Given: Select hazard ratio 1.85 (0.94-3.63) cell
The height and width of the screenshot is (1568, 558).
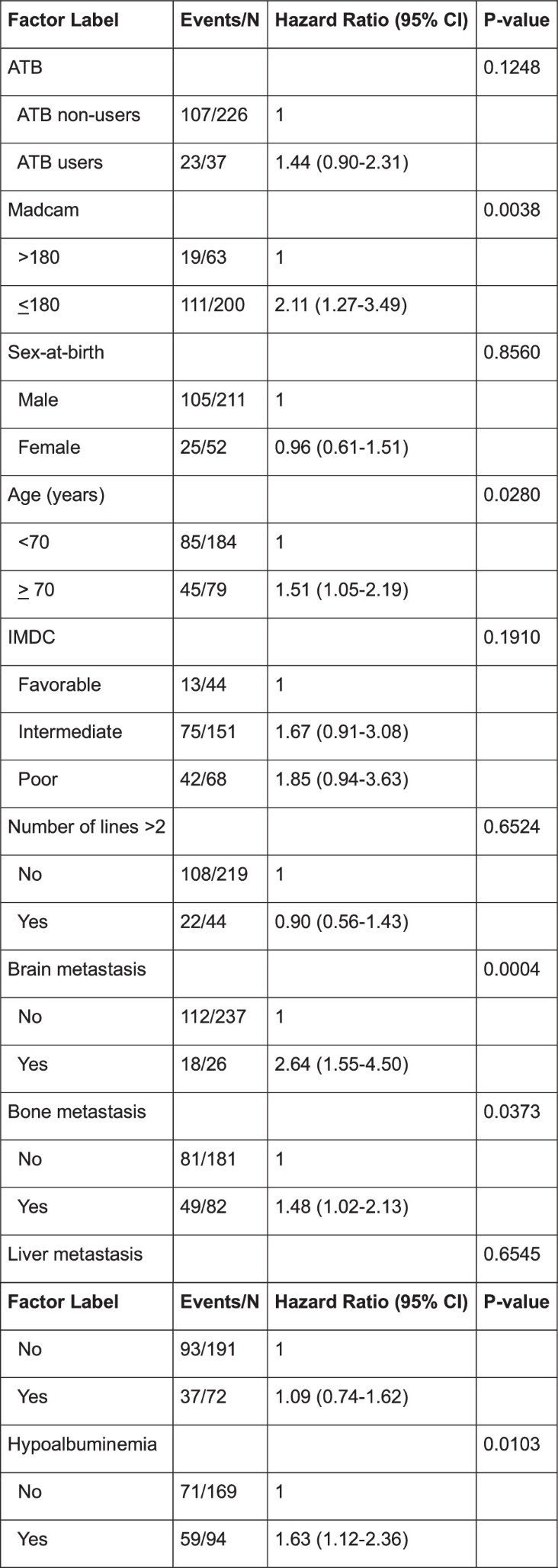Looking at the screenshot, I should point(342,779).
